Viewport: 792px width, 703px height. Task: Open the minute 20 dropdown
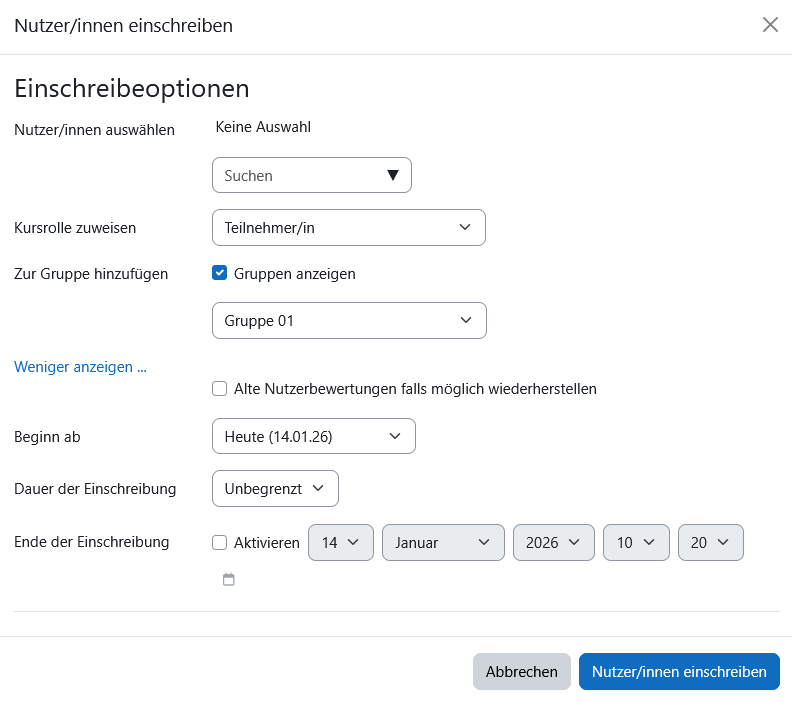point(711,543)
